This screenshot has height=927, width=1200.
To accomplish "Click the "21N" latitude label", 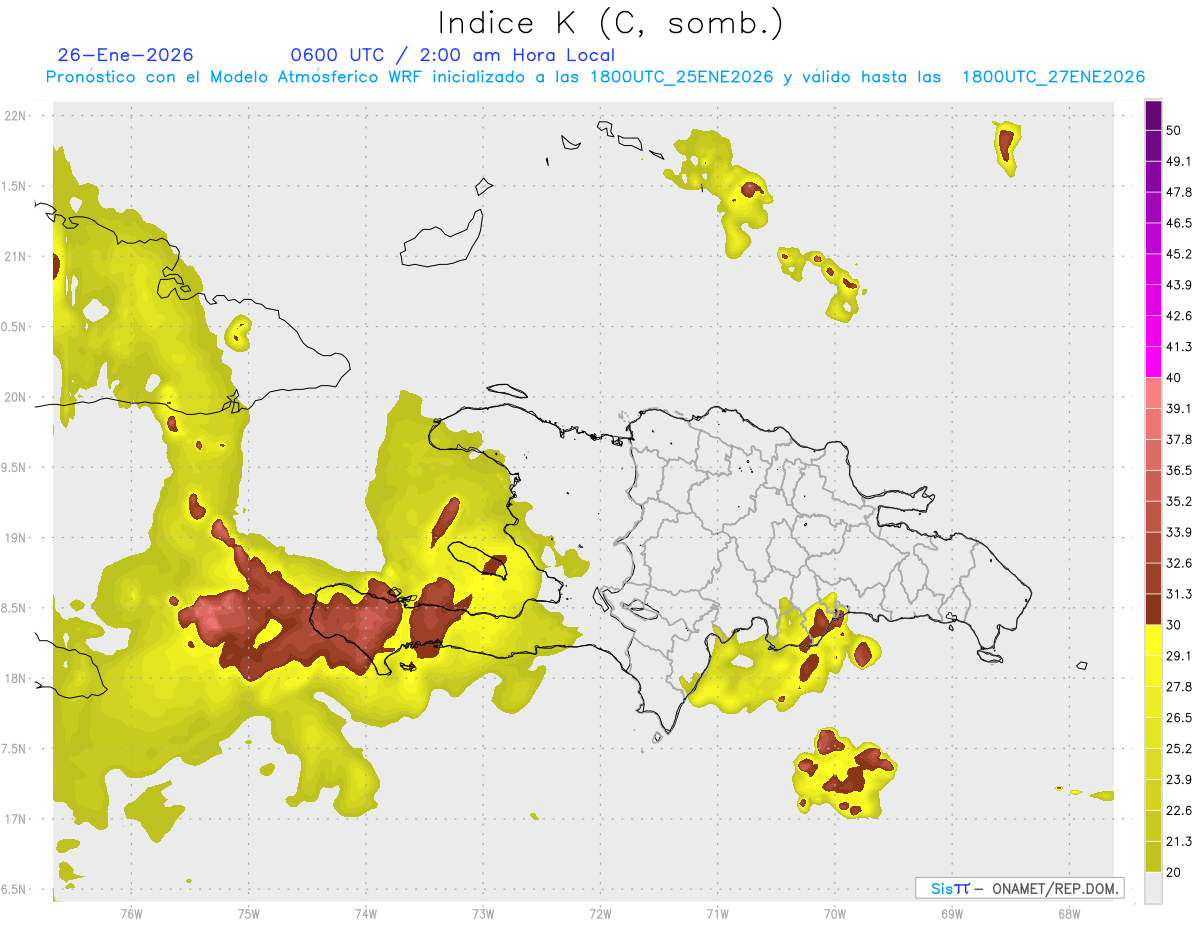I will 17,256.
